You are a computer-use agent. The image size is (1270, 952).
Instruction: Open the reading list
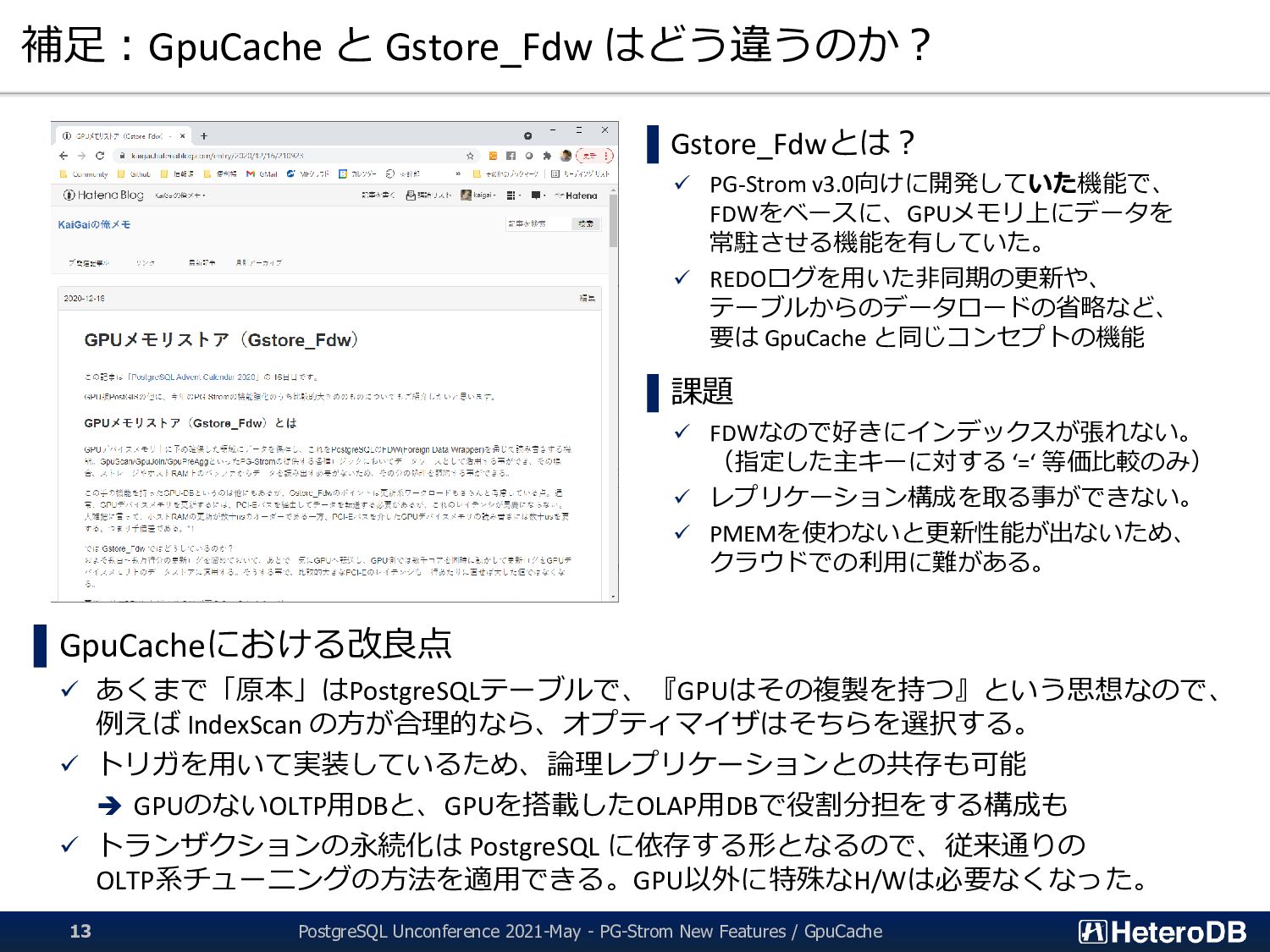[580, 174]
